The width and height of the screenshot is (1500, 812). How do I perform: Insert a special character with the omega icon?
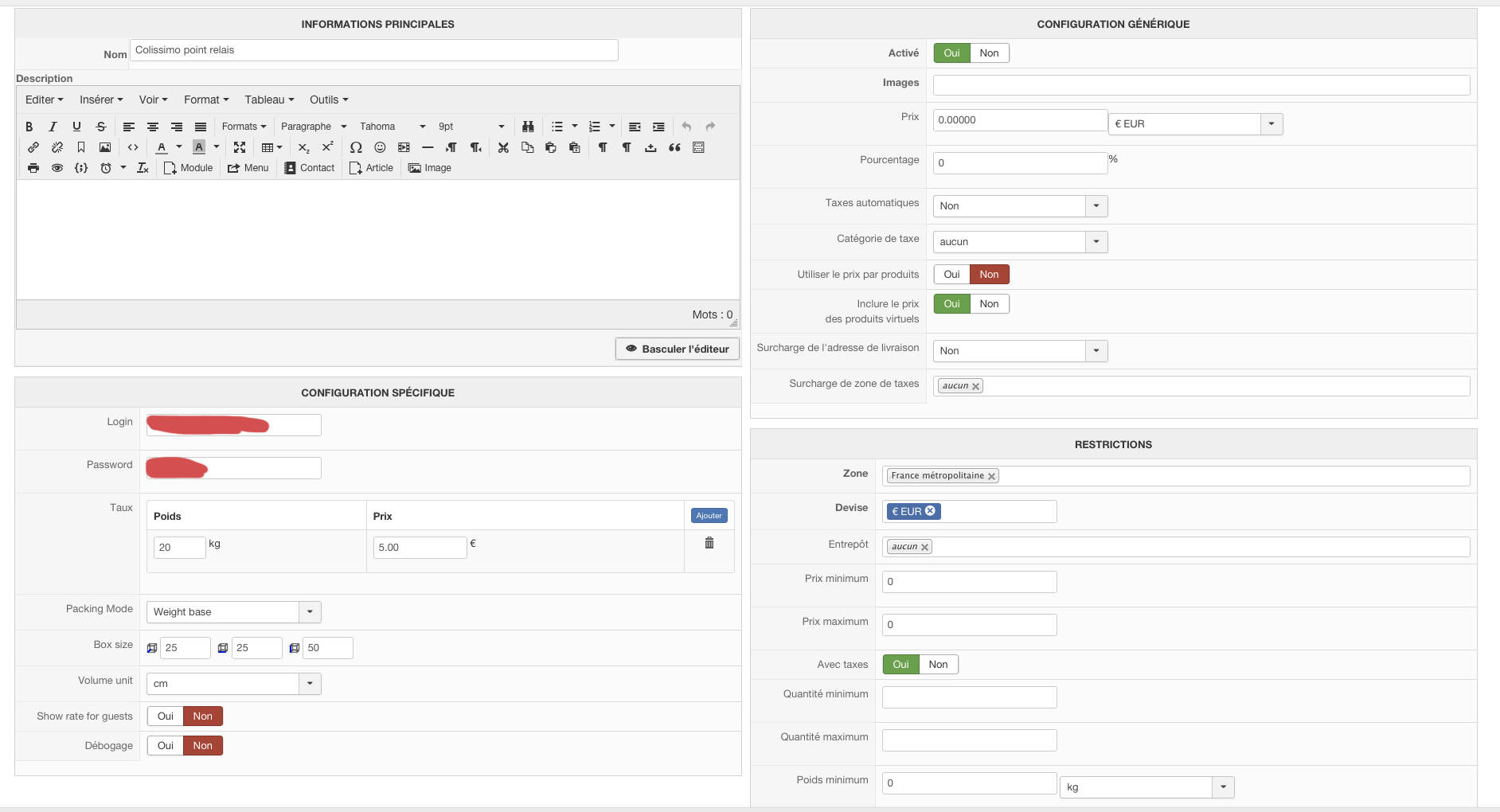tap(356, 147)
